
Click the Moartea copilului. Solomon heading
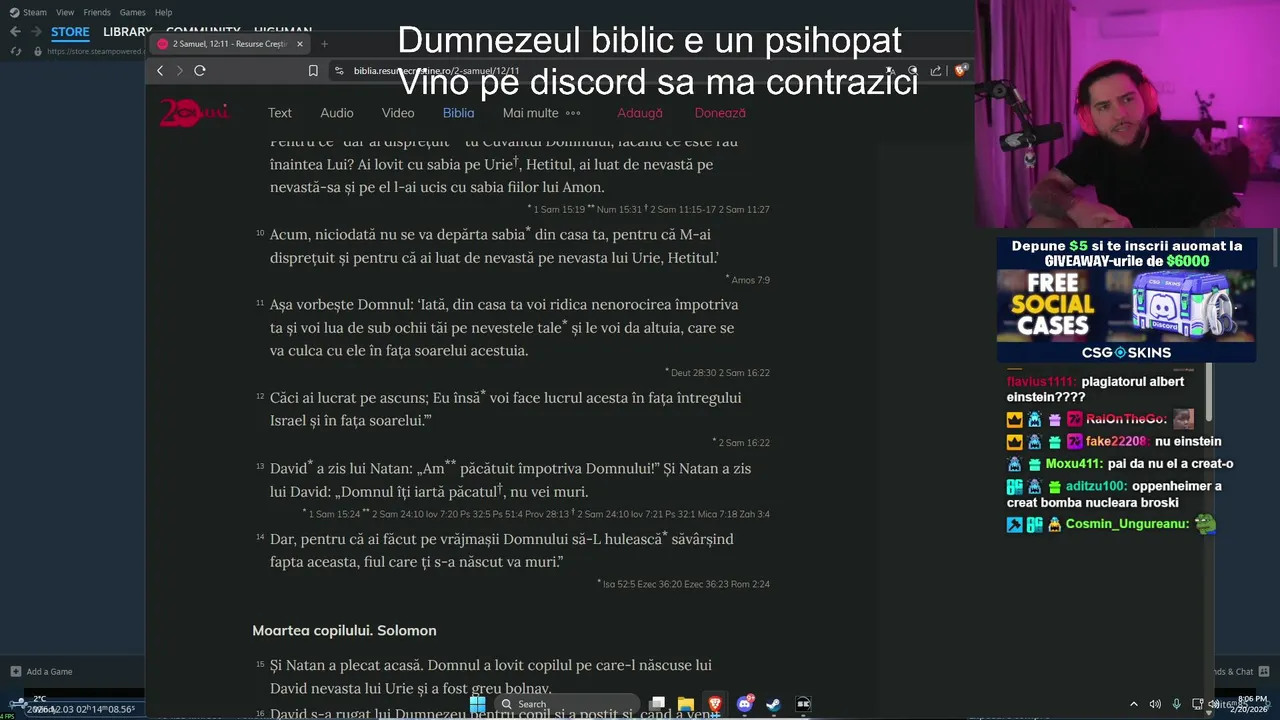(x=344, y=631)
